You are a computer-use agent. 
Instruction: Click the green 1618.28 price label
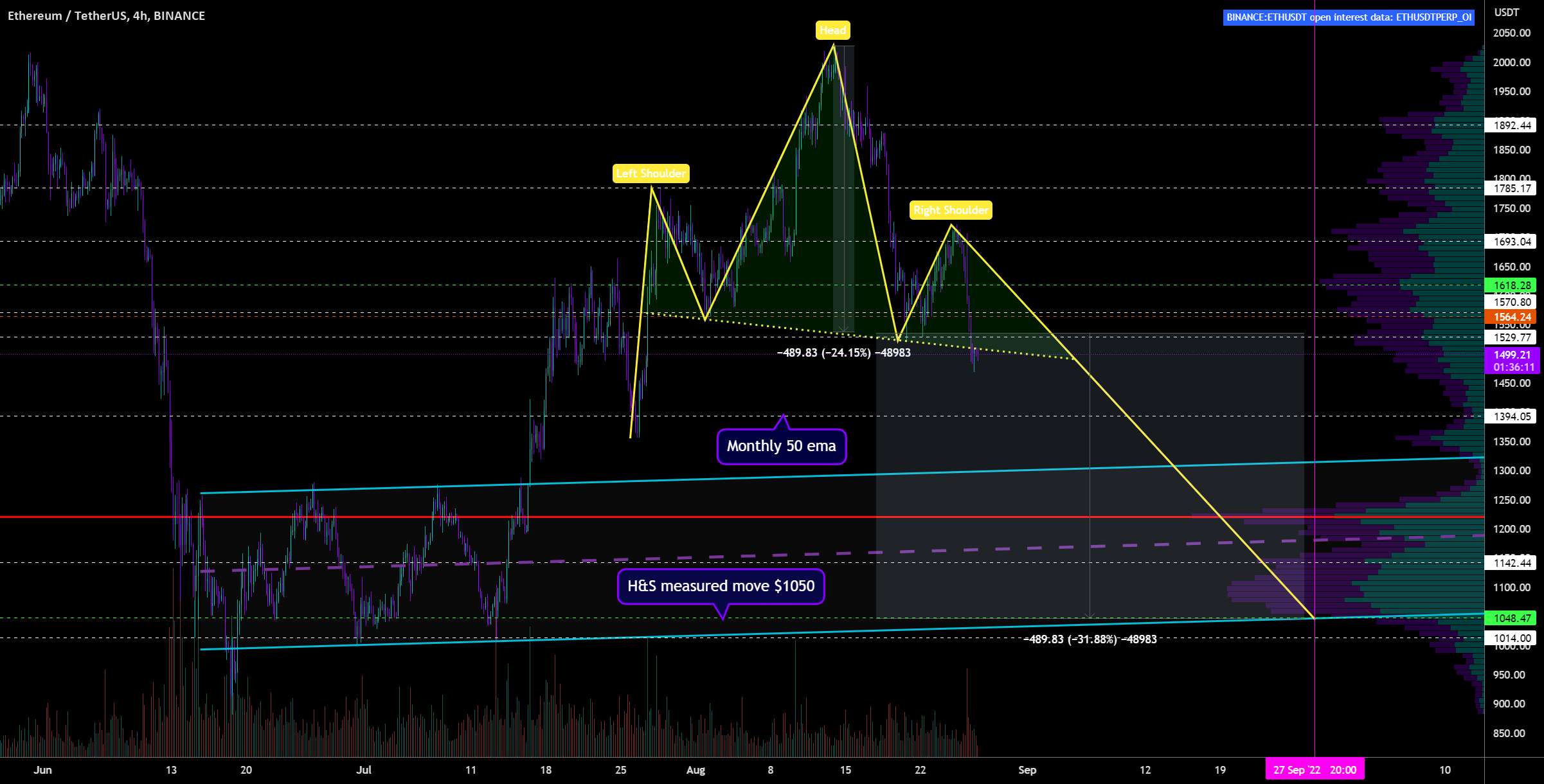pos(1512,285)
